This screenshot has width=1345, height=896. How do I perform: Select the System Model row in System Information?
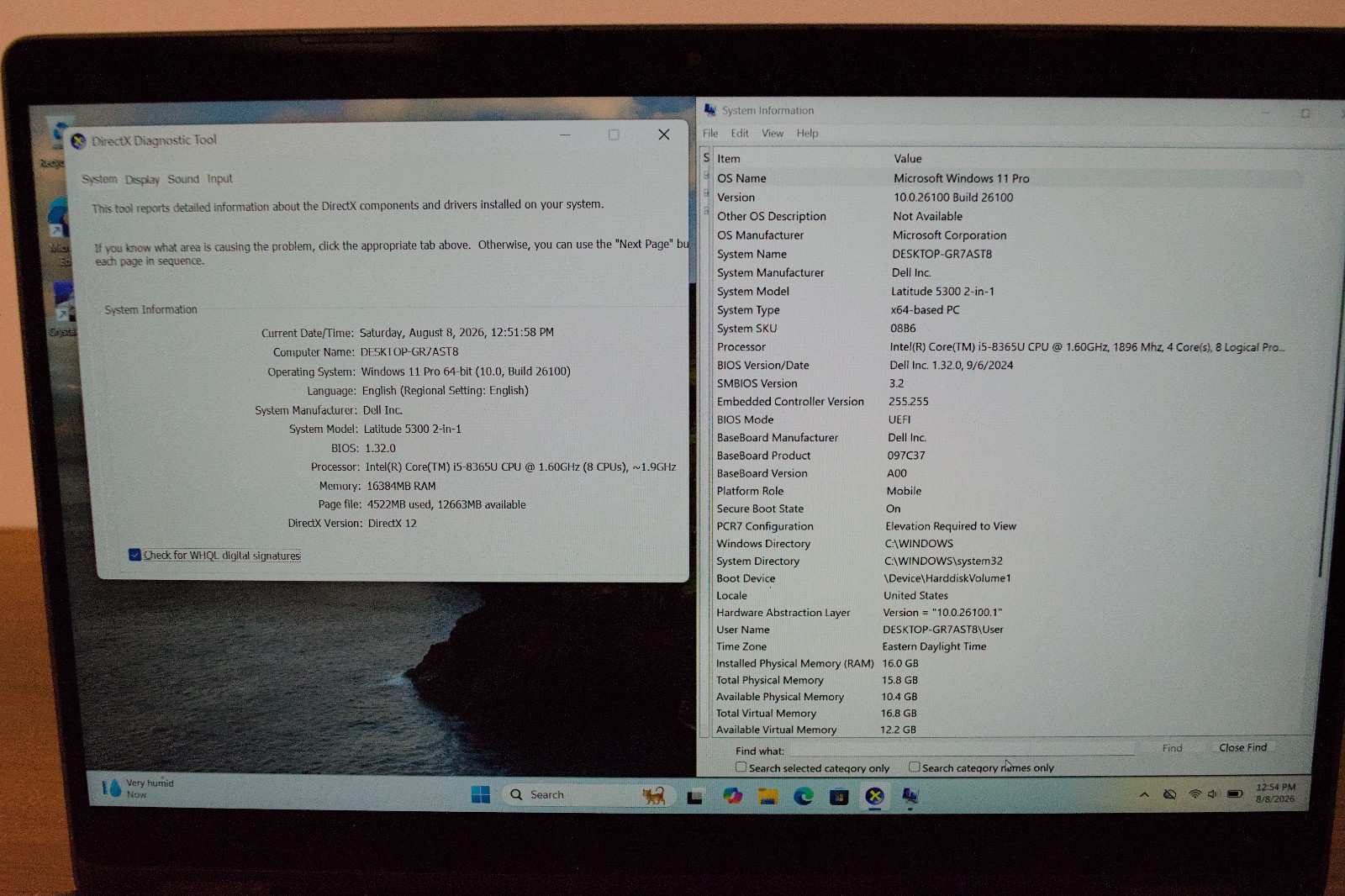pyautogui.click(x=1009, y=292)
